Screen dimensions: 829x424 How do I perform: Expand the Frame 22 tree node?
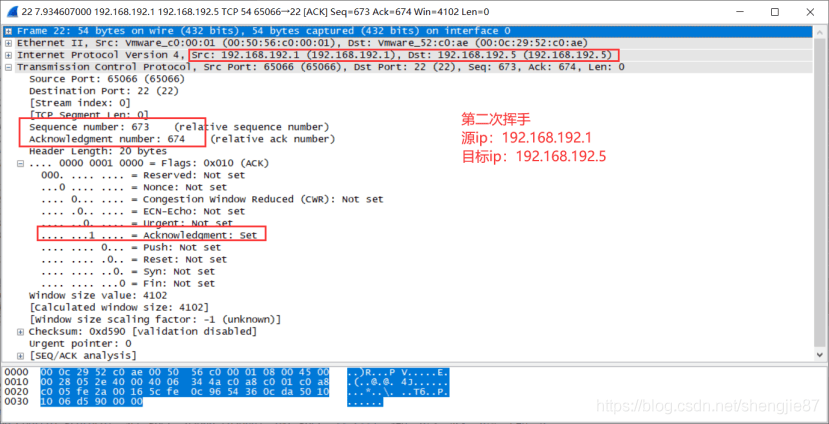[x=9, y=31]
